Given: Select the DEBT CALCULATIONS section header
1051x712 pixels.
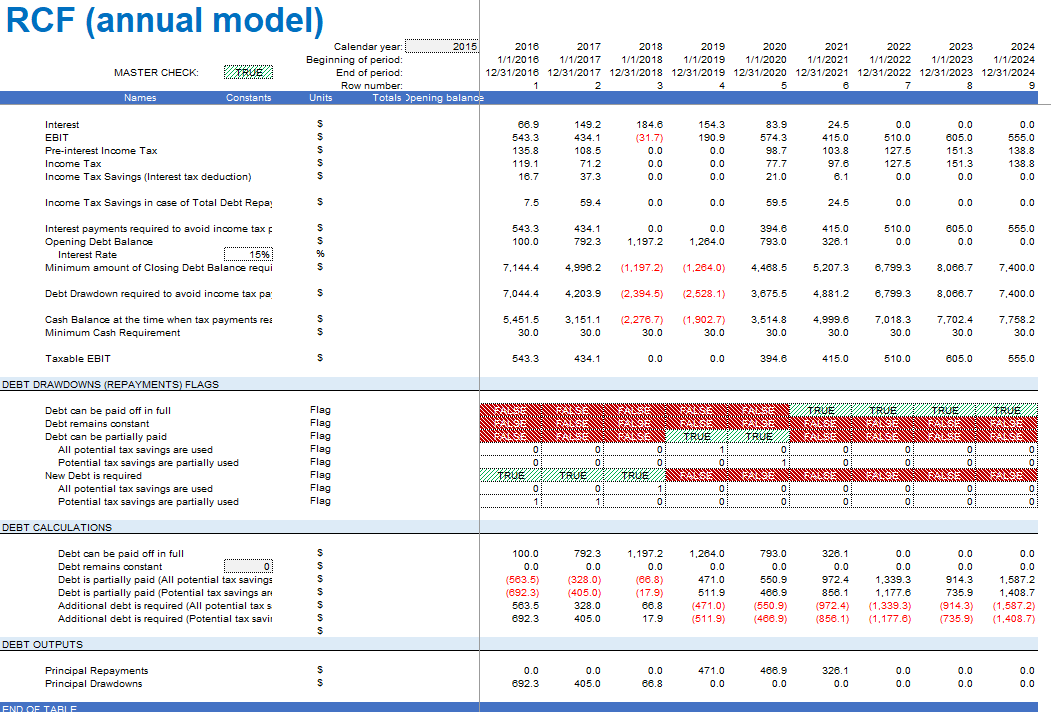Looking at the screenshot, I should click(57, 527).
